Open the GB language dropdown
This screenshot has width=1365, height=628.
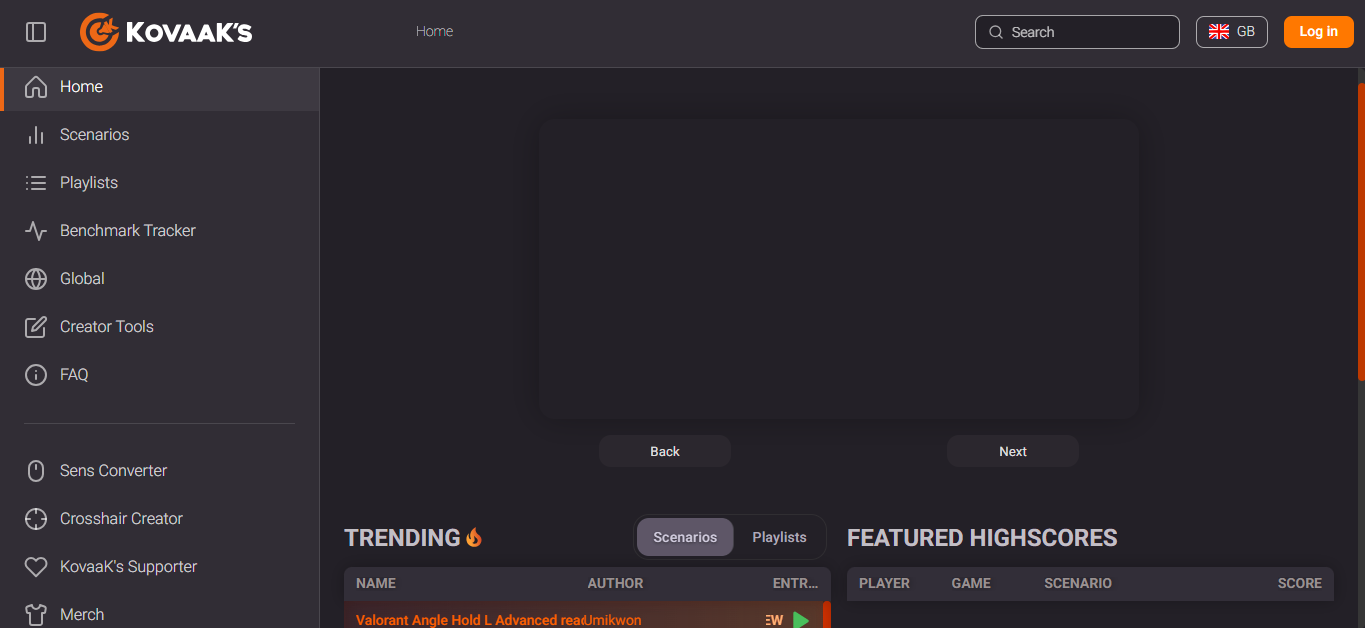point(1231,32)
